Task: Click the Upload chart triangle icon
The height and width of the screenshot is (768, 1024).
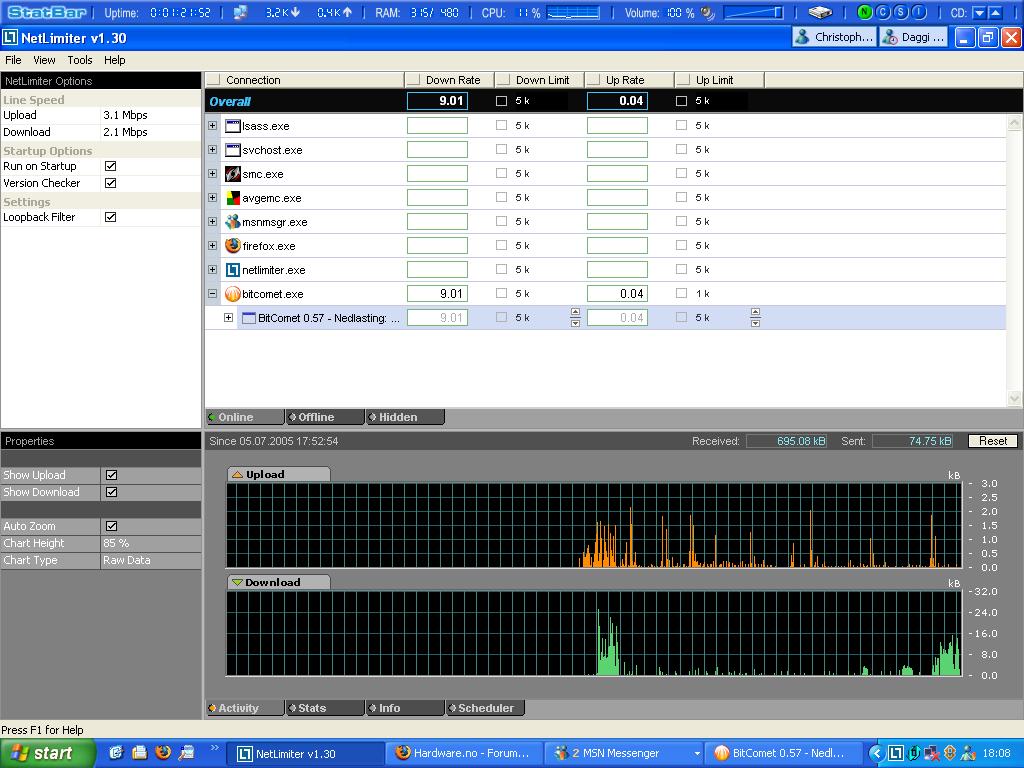Action: pos(238,475)
